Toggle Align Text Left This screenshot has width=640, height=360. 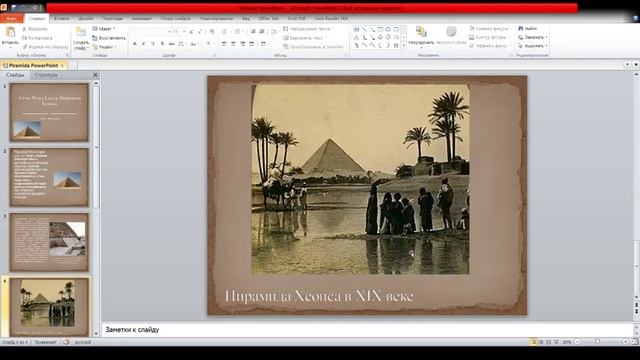click(224, 44)
